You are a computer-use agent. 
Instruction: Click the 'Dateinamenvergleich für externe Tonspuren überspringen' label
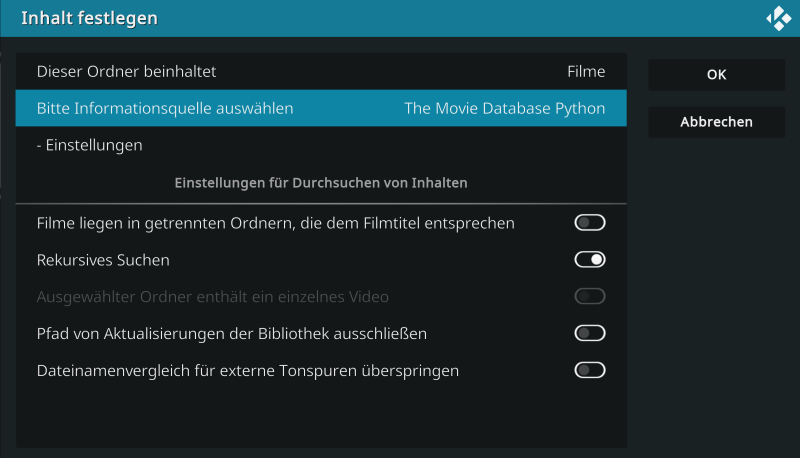coord(247,371)
